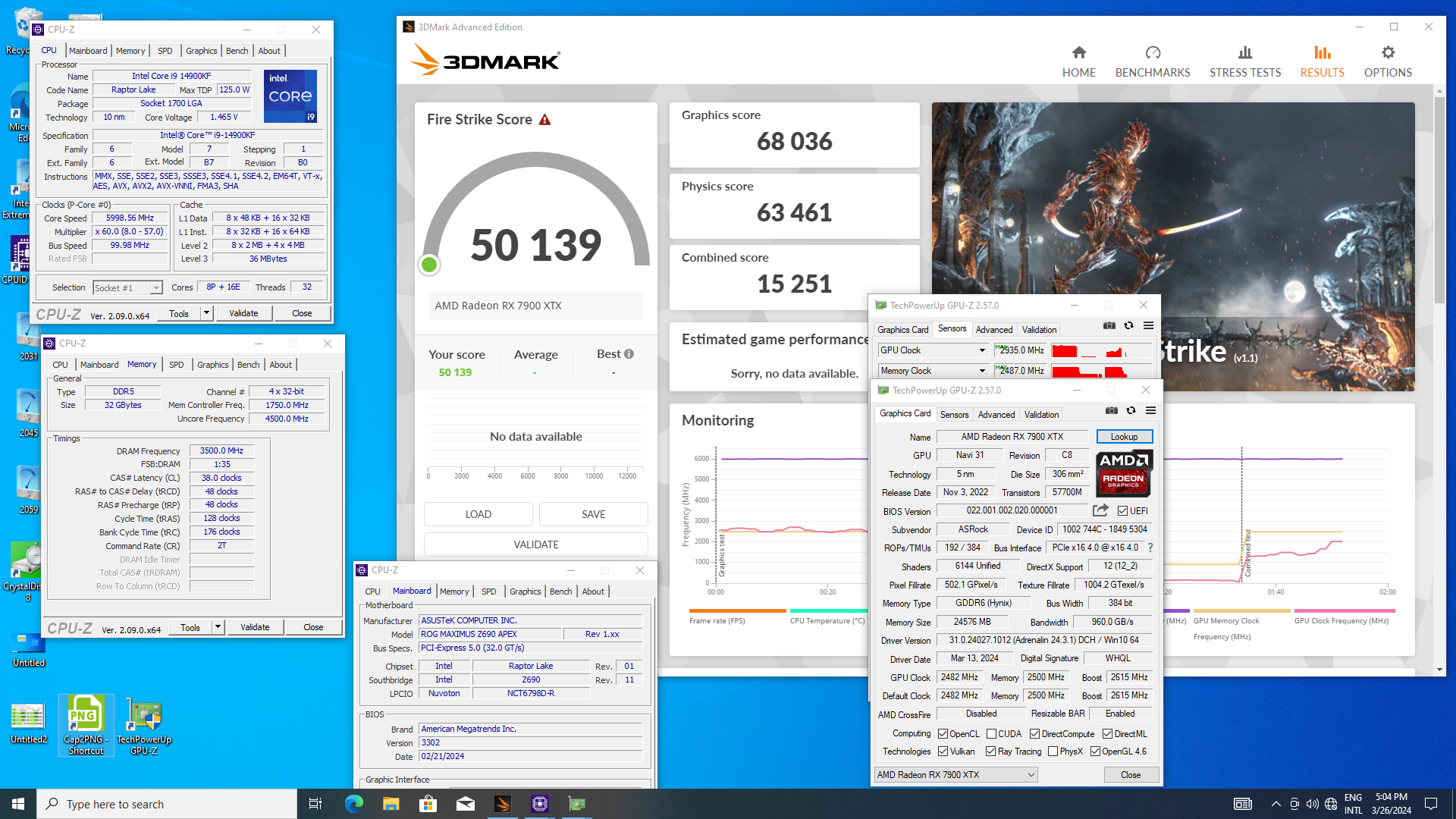
Task: Open RESULTS bar chart icon
Action: (x=1323, y=52)
